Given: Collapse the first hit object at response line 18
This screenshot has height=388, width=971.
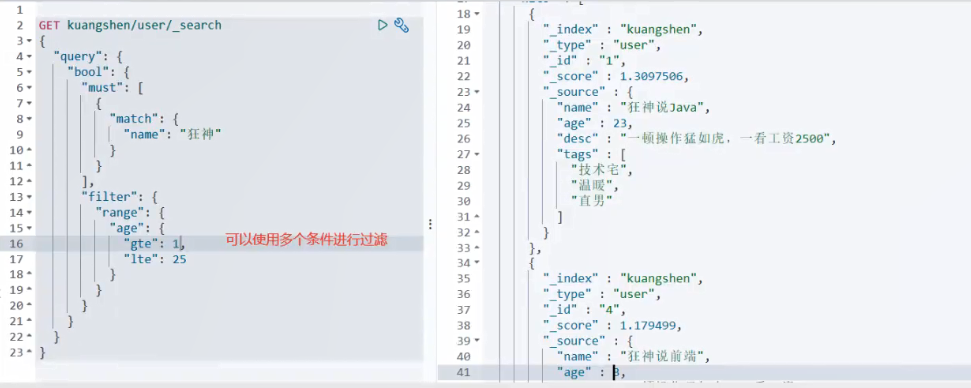Looking at the screenshot, I should pyautogui.click(x=477, y=14).
